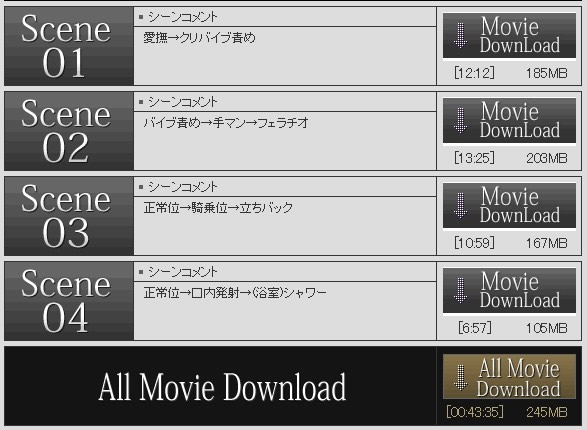Click the Scene 03 comment header bullet

click(141, 187)
